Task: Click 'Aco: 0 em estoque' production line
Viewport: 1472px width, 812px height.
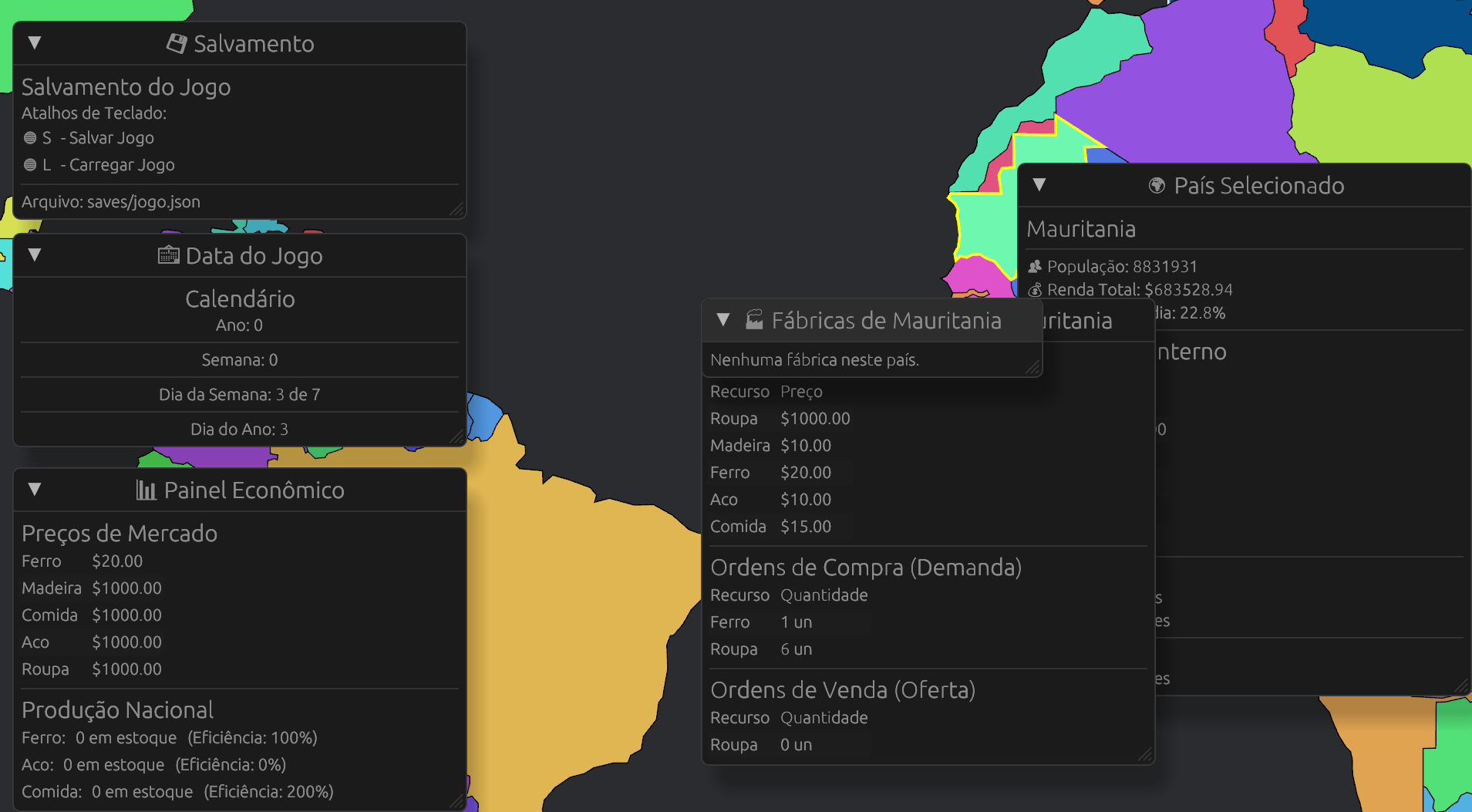Action: tap(154, 765)
